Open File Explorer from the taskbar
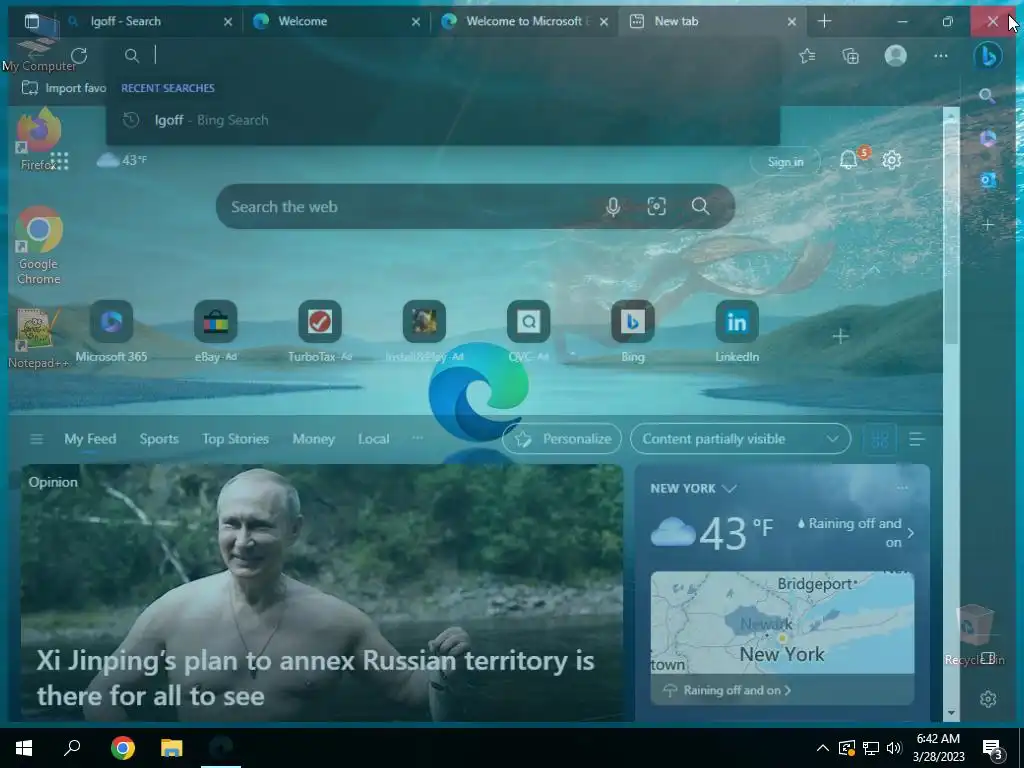 coord(172,748)
